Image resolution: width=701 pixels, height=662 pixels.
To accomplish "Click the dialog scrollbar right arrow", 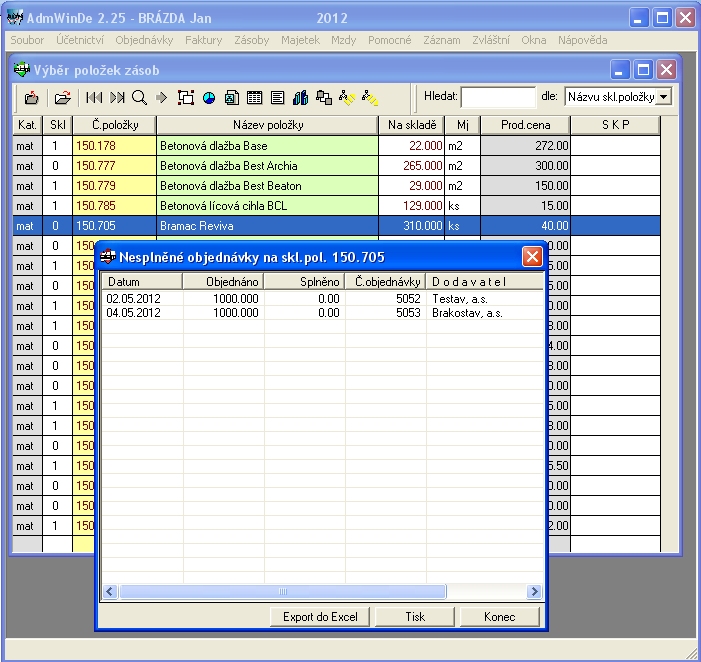I will [x=533, y=591].
